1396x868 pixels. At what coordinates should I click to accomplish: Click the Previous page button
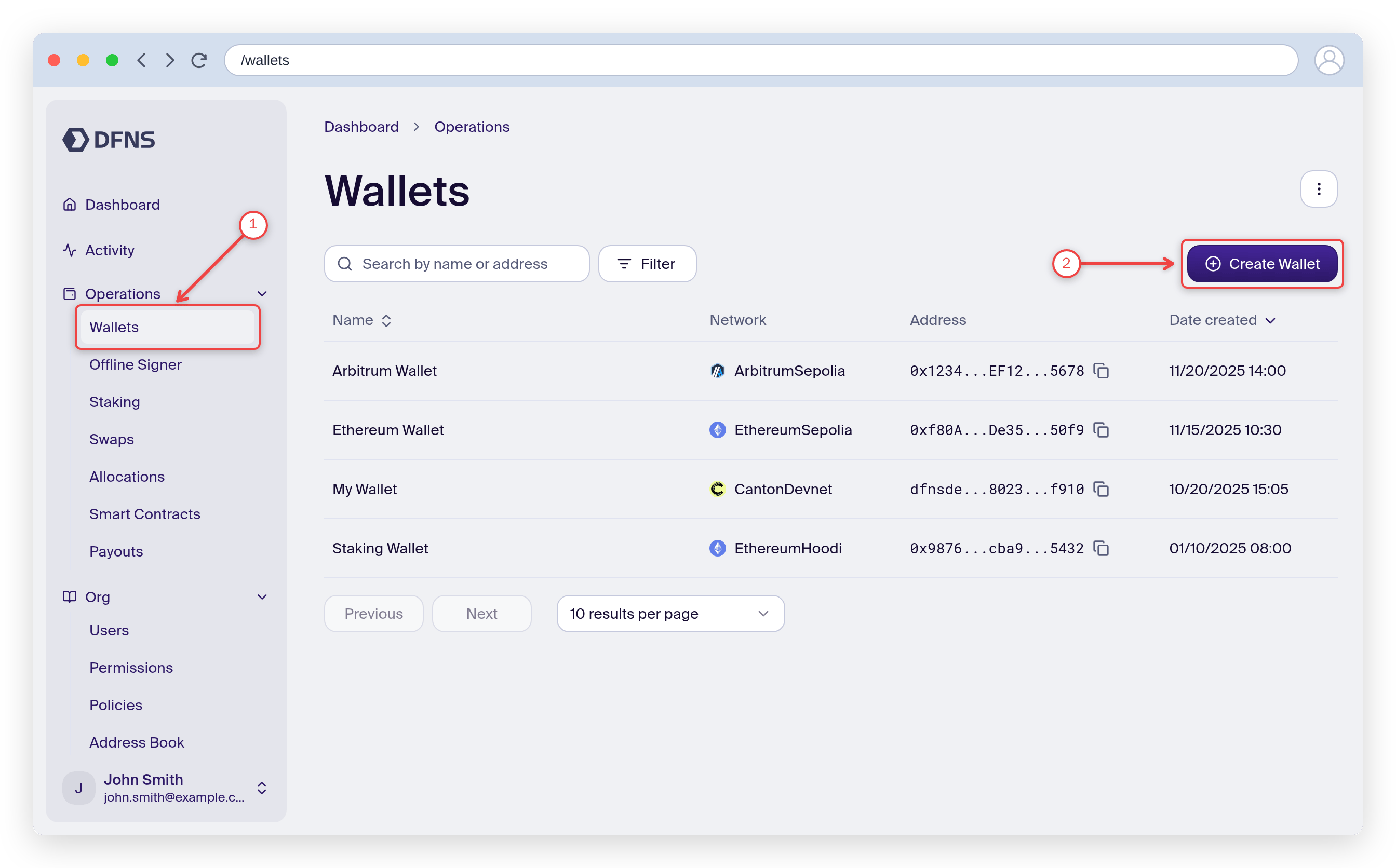pos(373,614)
